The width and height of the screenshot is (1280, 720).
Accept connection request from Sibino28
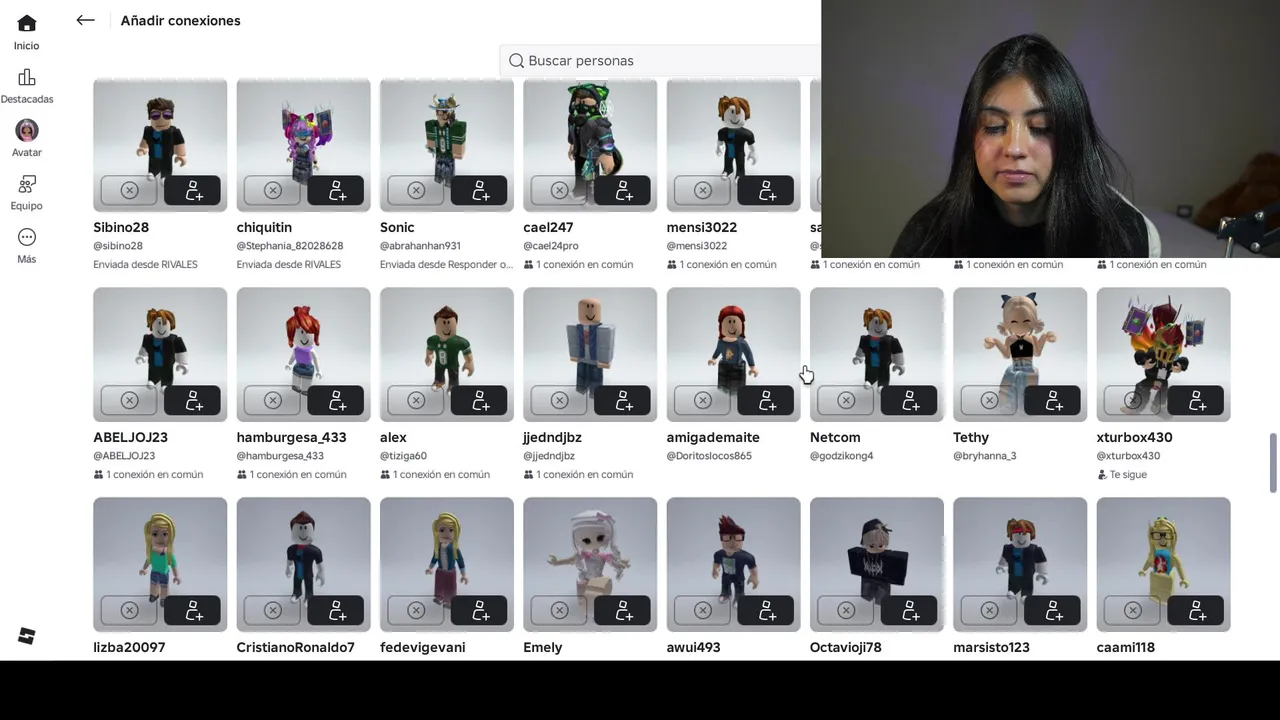pos(192,190)
